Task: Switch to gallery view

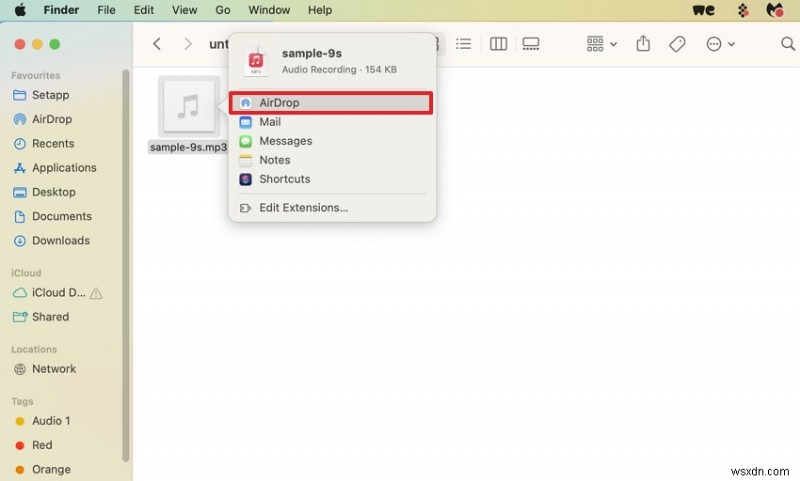Action: pos(531,44)
